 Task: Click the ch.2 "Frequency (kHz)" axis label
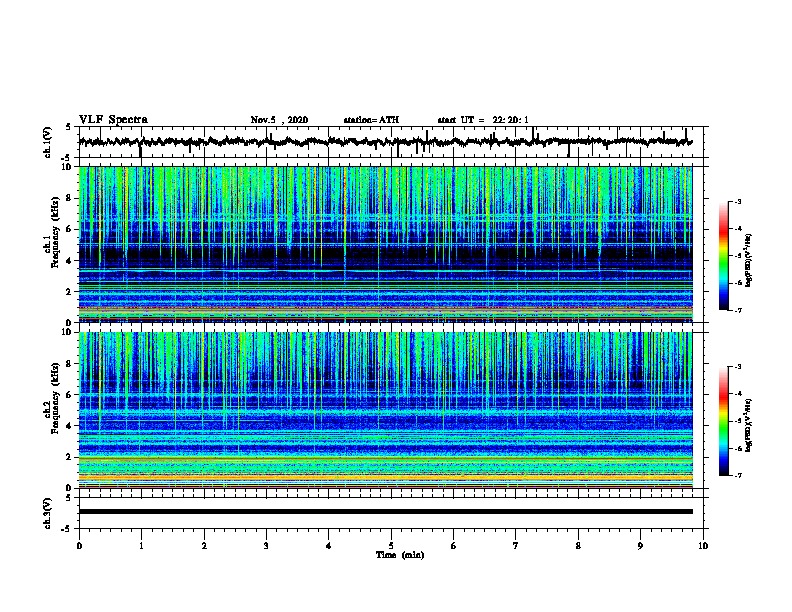pos(55,398)
